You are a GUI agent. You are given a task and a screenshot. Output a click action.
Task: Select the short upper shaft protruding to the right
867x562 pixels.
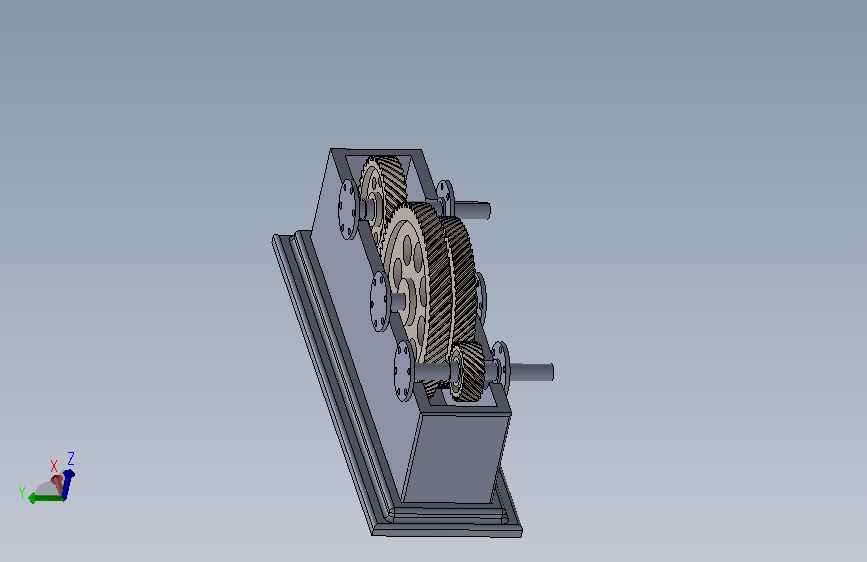472,210
